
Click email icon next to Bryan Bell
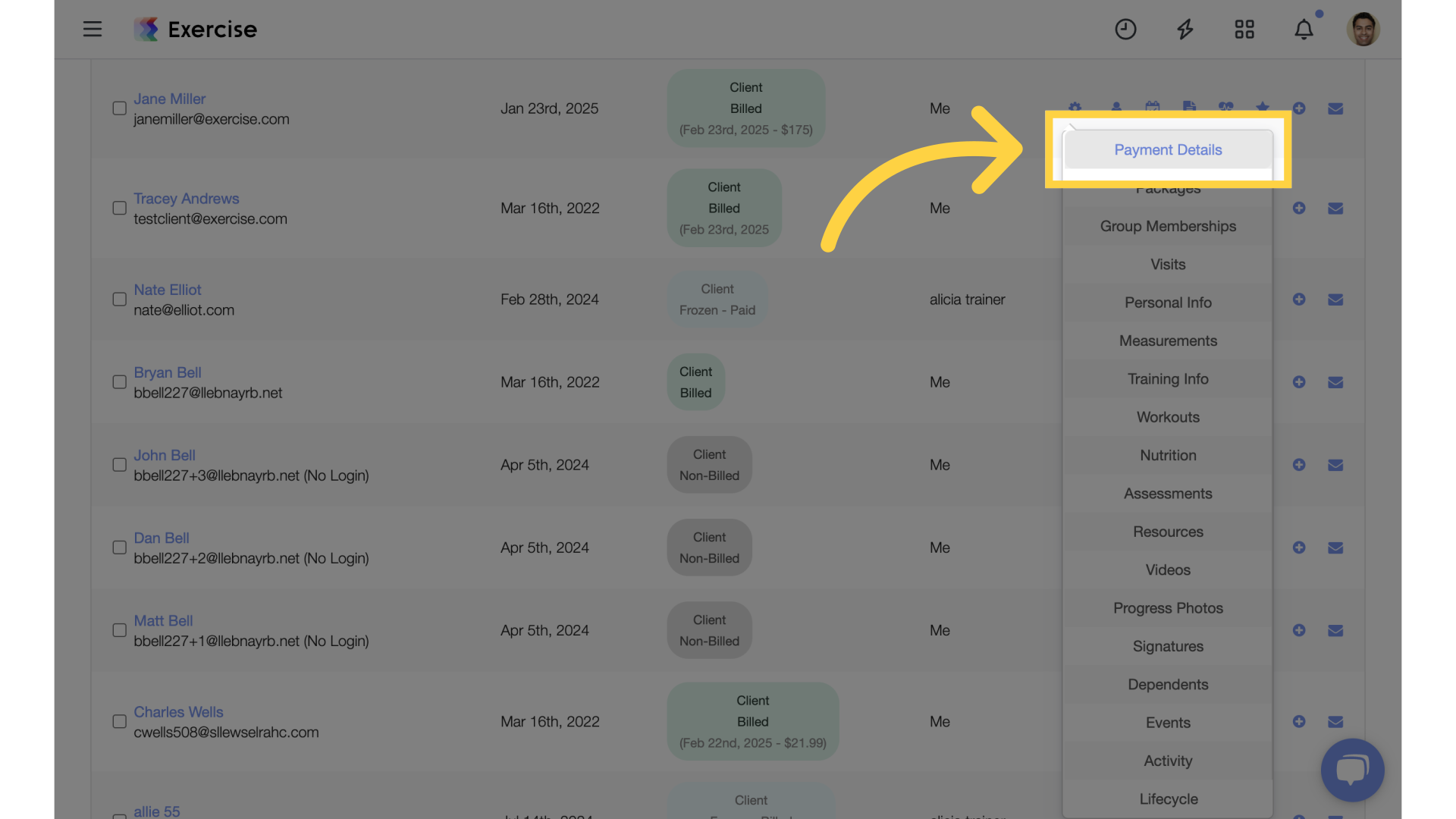pyautogui.click(x=1335, y=382)
